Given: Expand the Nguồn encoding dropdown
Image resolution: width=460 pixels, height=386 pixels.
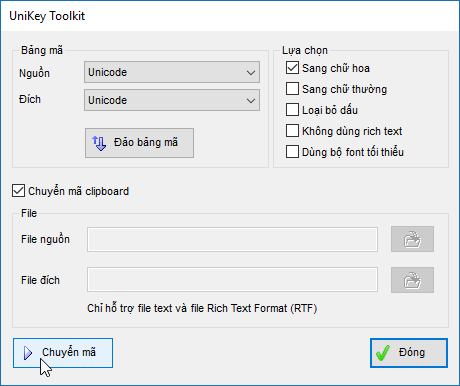Looking at the screenshot, I should 172,72.
